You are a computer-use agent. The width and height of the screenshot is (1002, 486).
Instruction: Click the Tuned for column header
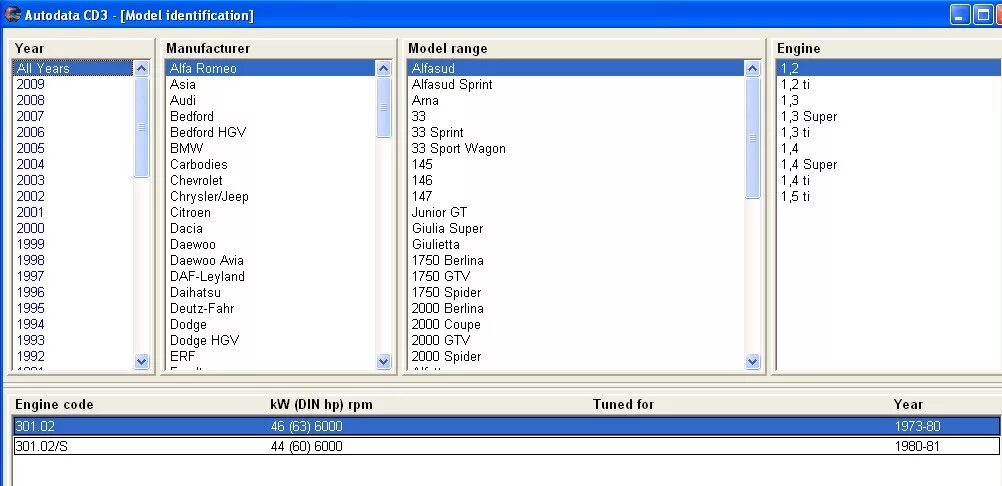pyautogui.click(x=623, y=404)
